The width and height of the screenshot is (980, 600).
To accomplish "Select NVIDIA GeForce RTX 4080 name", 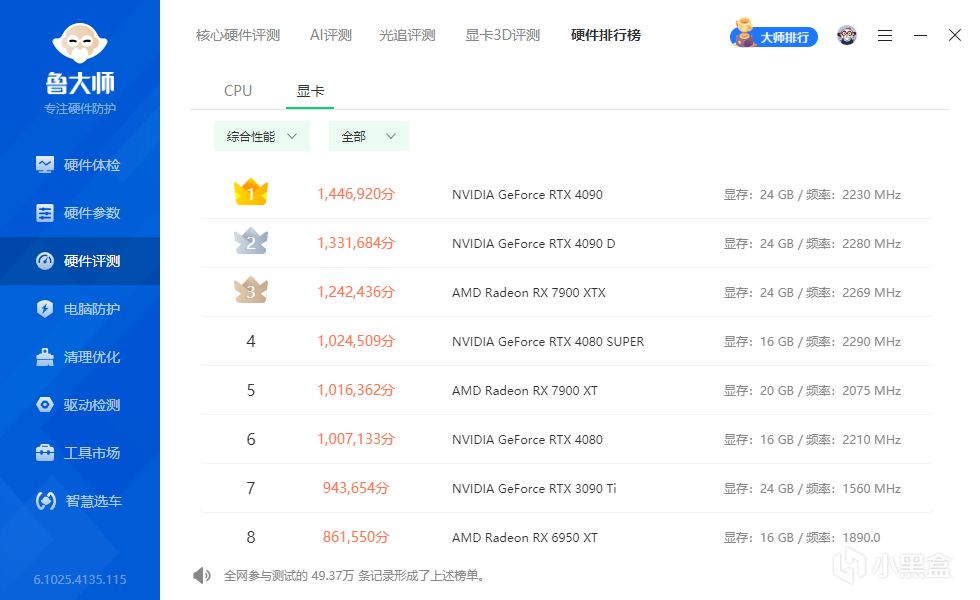I will click(x=528, y=439).
